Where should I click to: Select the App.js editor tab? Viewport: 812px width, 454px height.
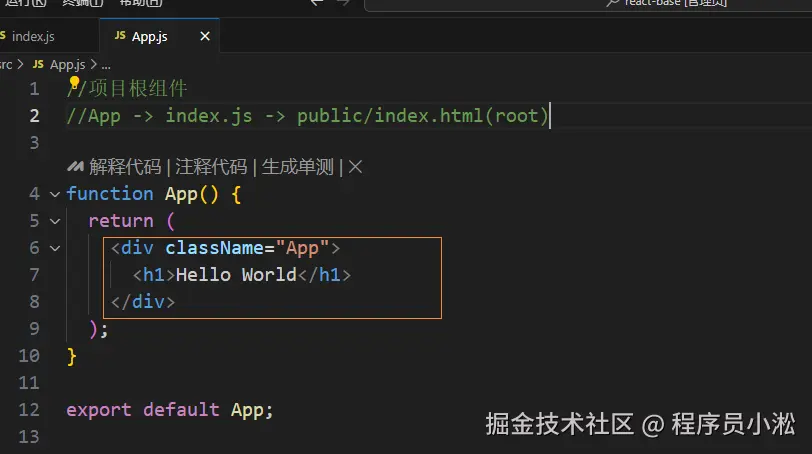[160, 36]
